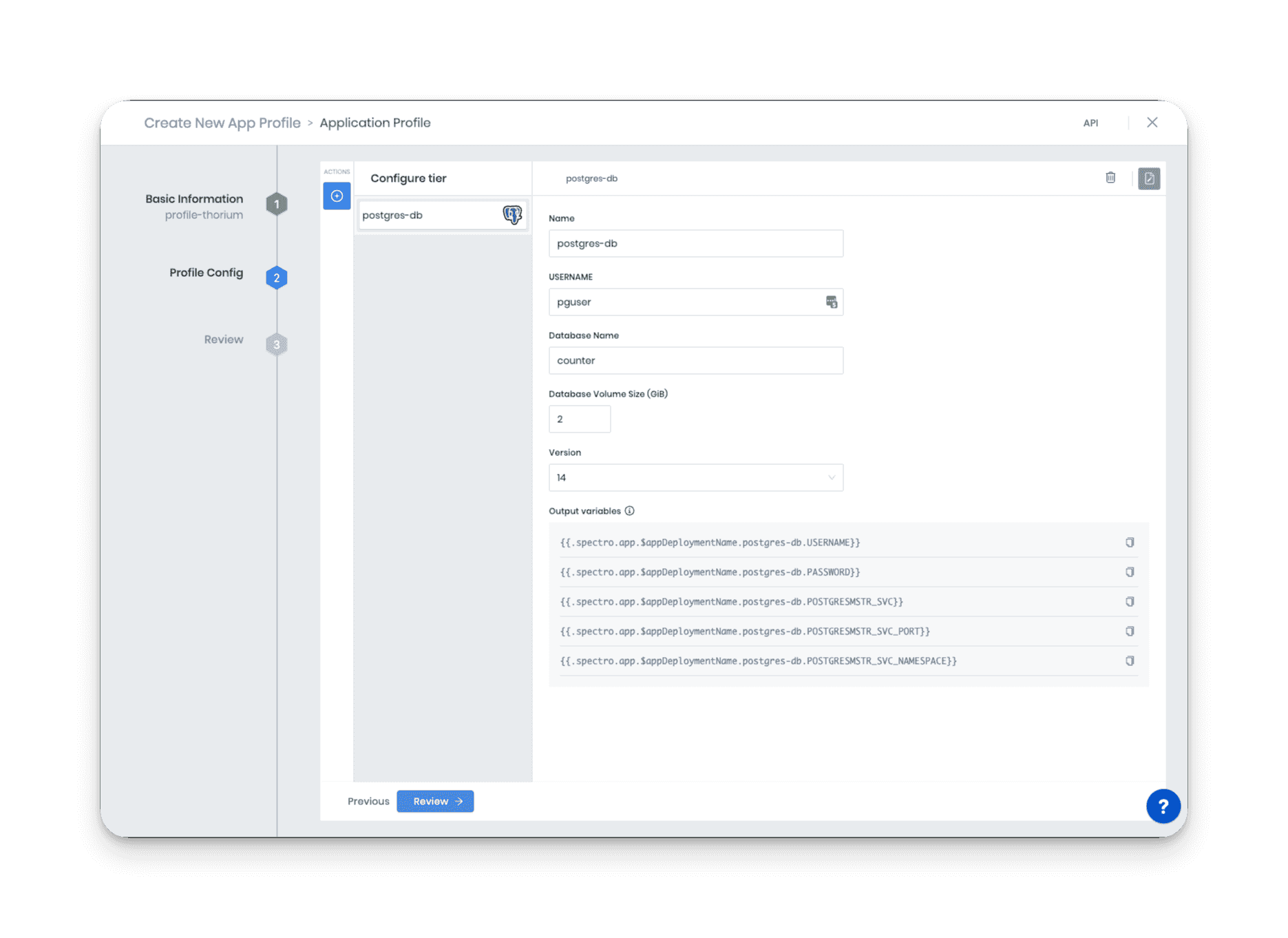Copy the POSTGRESMSTR_SVC_NAMESPACE output variable
This screenshot has width=1288, height=938.
coord(1130,661)
